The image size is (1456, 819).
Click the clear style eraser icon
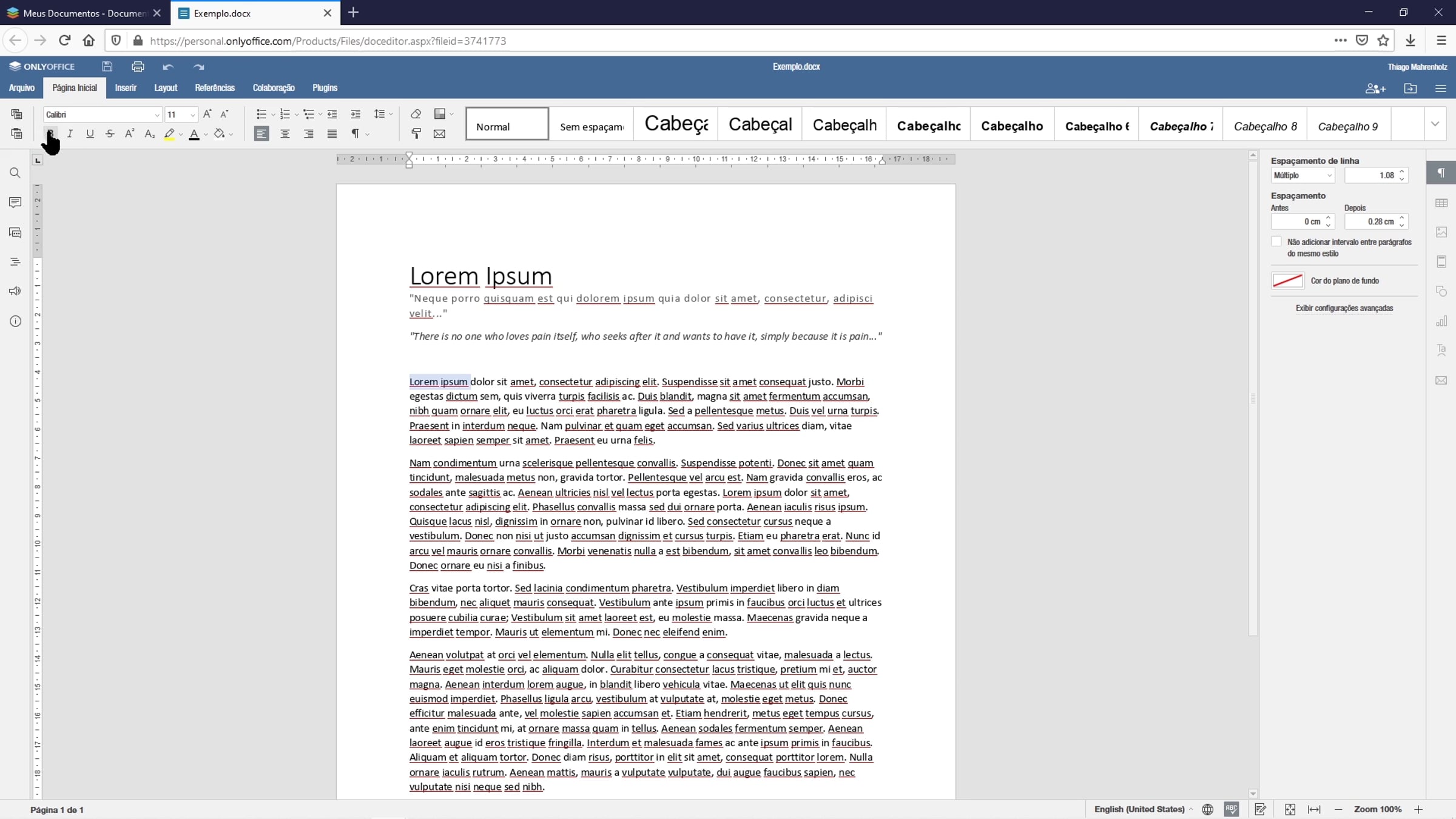pyautogui.click(x=416, y=114)
